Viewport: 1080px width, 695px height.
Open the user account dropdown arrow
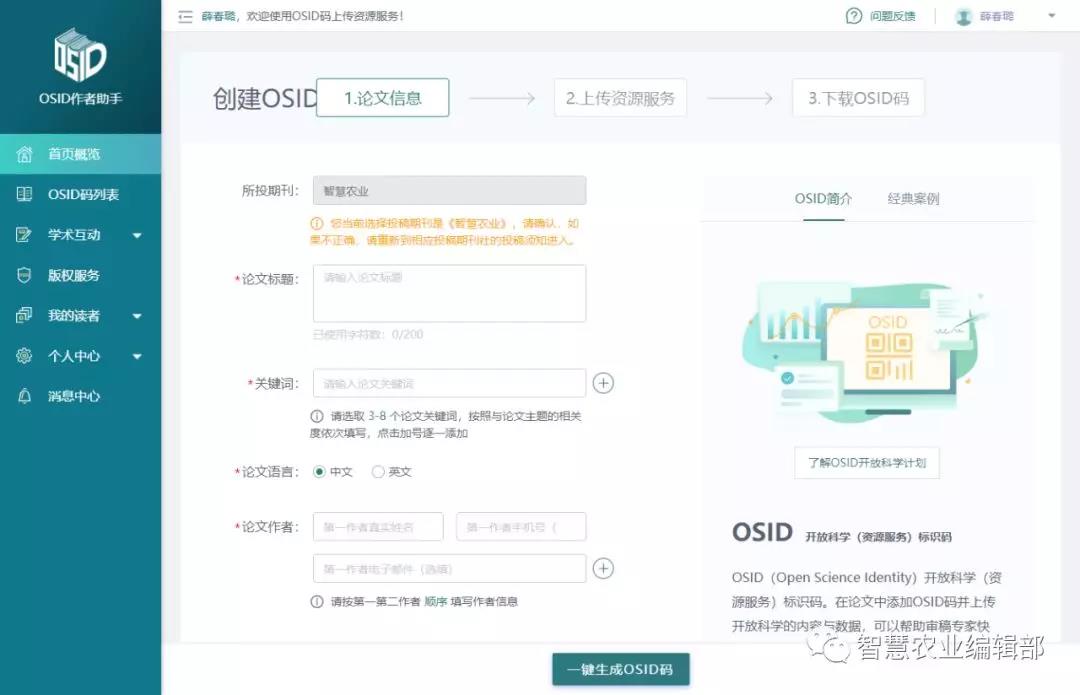click(x=1051, y=16)
